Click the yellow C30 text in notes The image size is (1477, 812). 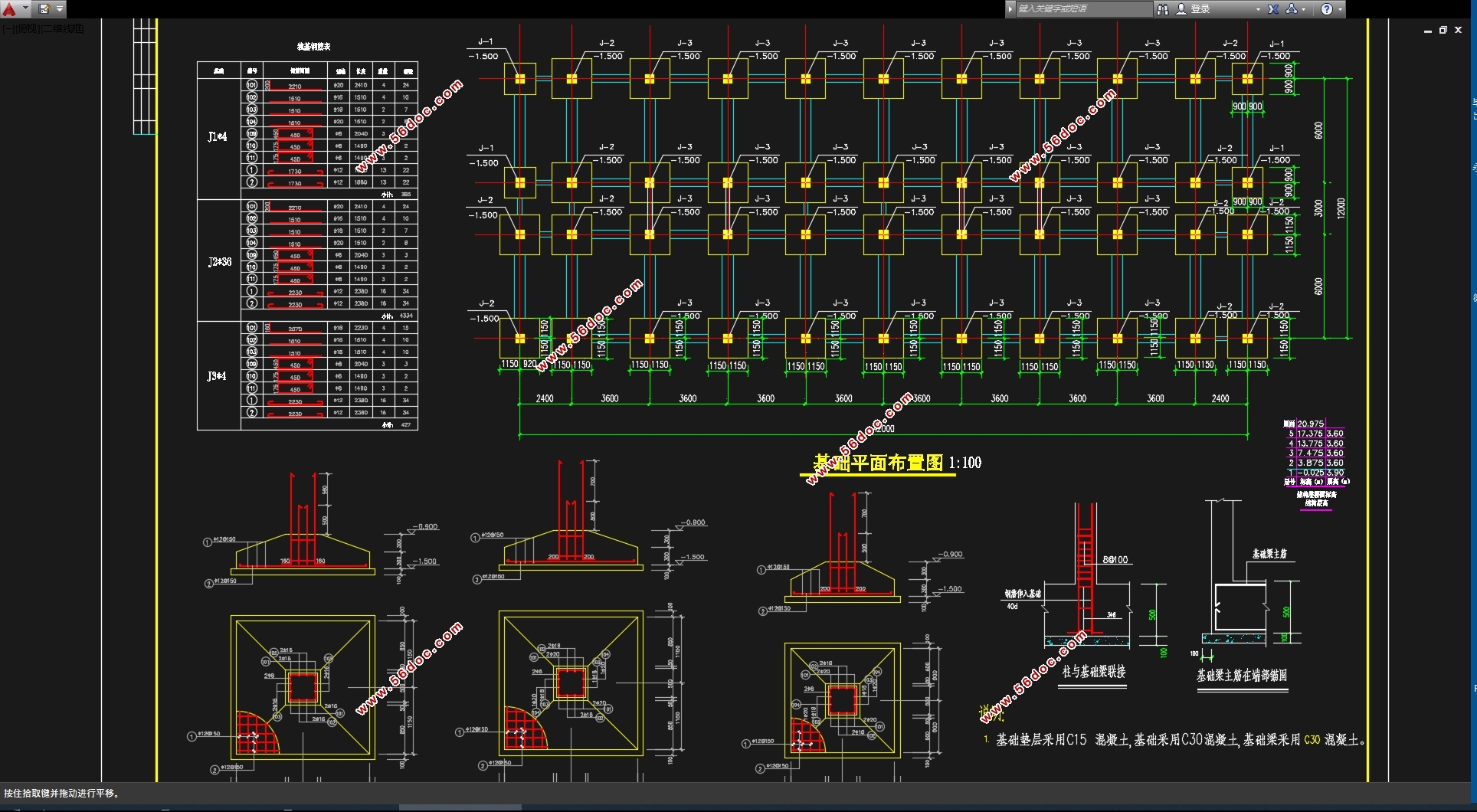click(1312, 740)
